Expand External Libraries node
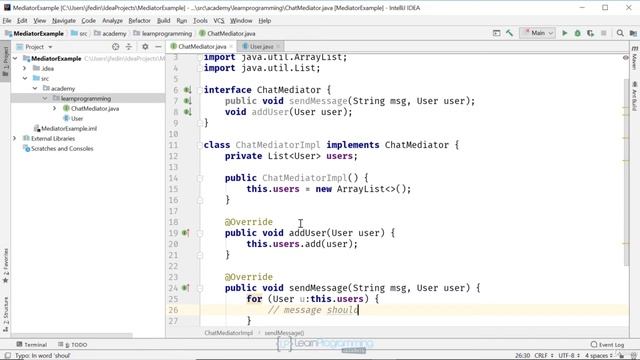Screen dimensions: 640x360 pyautogui.click(x=15, y=138)
